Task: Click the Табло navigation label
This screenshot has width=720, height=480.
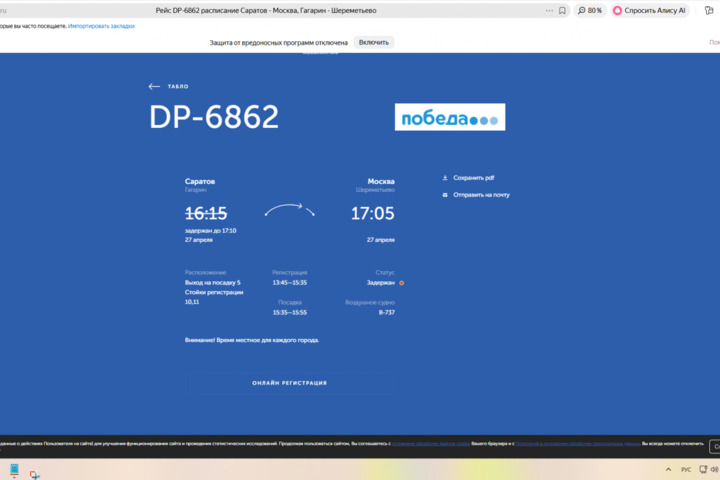Action: pyautogui.click(x=178, y=87)
